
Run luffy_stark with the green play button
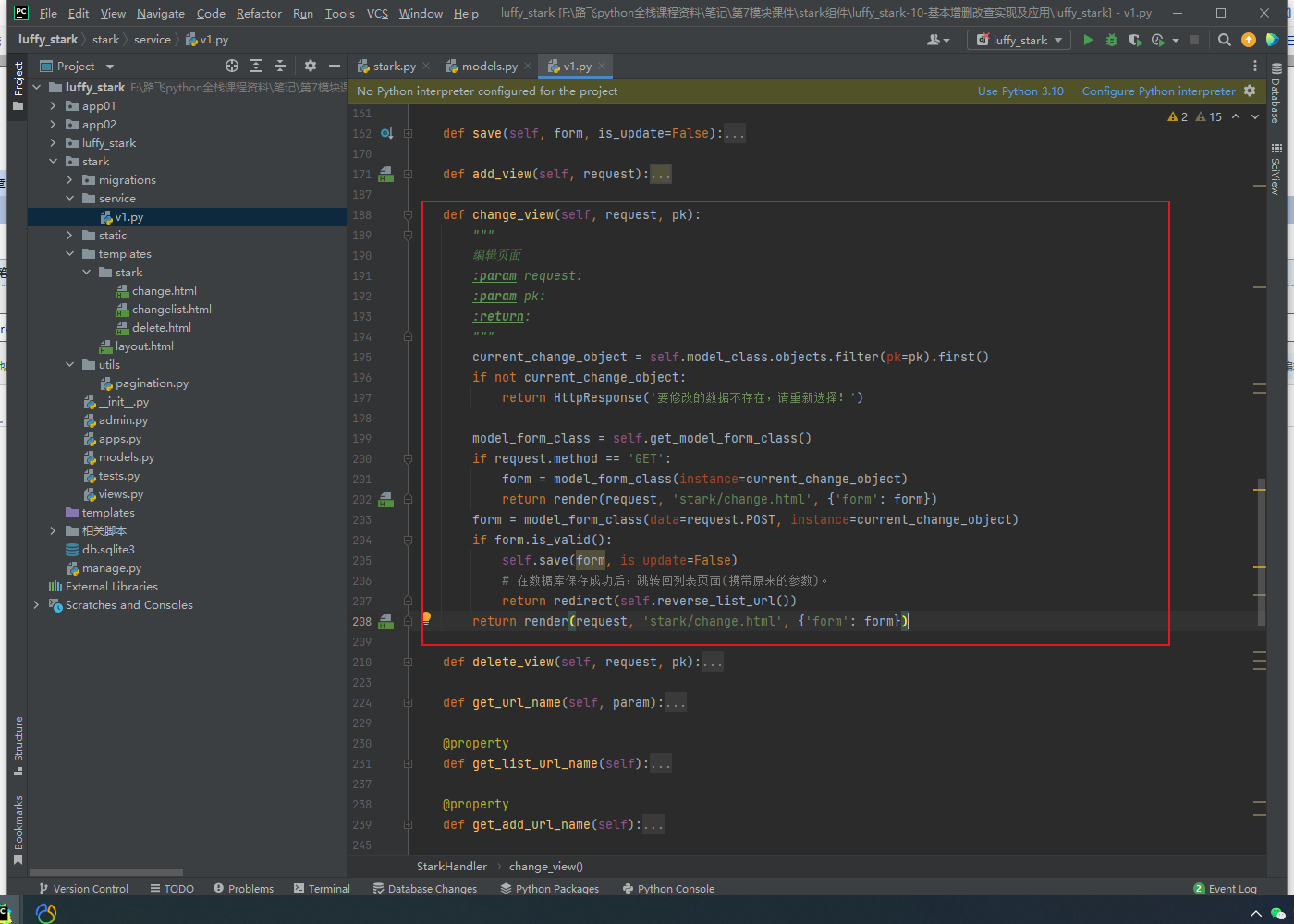point(1088,40)
